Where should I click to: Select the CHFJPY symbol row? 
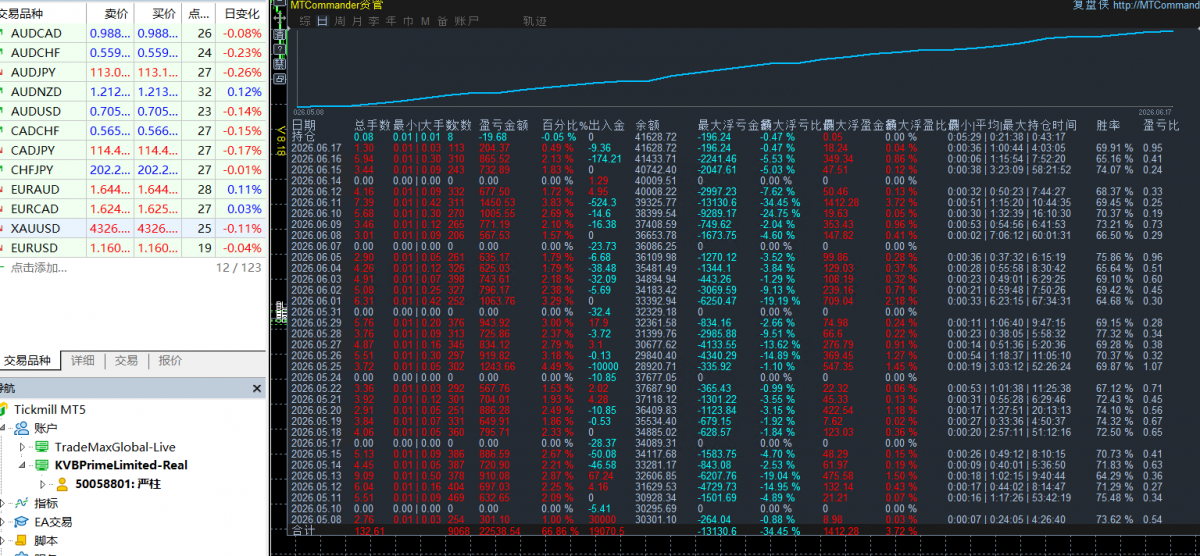[x=133, y=170]
